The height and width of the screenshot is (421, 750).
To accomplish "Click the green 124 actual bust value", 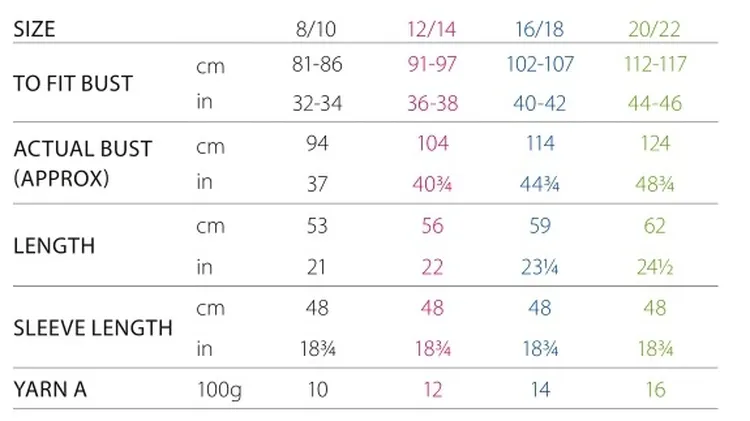I will [655, 143].
